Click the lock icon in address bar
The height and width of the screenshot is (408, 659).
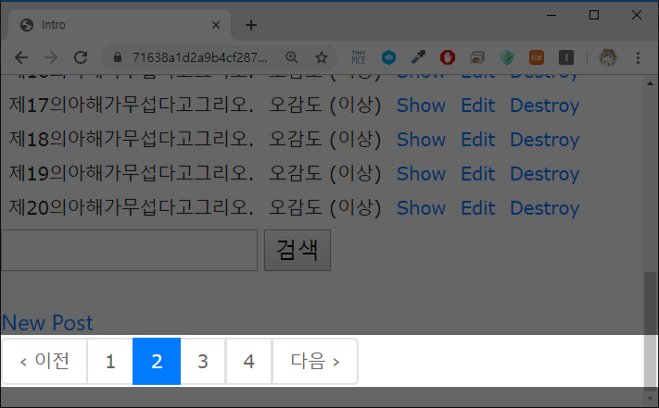[118, 58]
